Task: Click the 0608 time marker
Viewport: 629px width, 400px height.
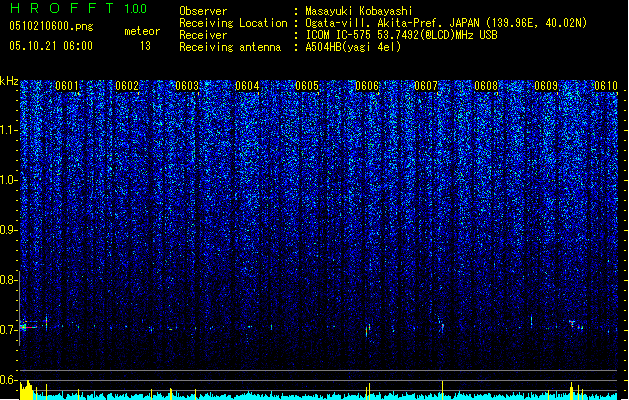Action: [x=486, y=86]
